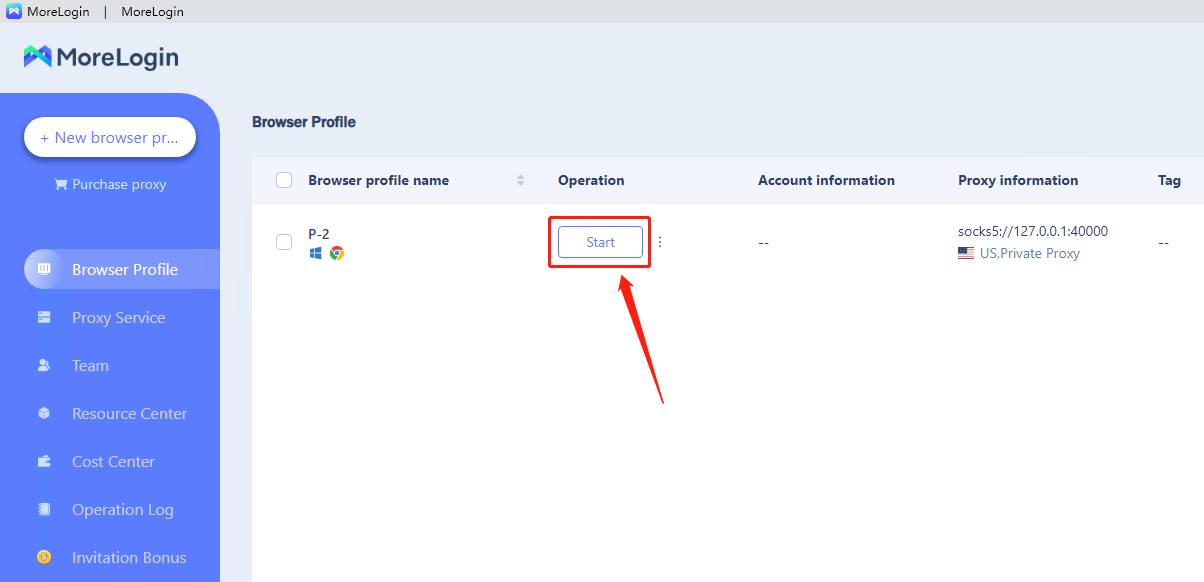Open the three-dot menu beside Start
The width and height of the screenshot is (1204, 582).
[x=659, y=242]
